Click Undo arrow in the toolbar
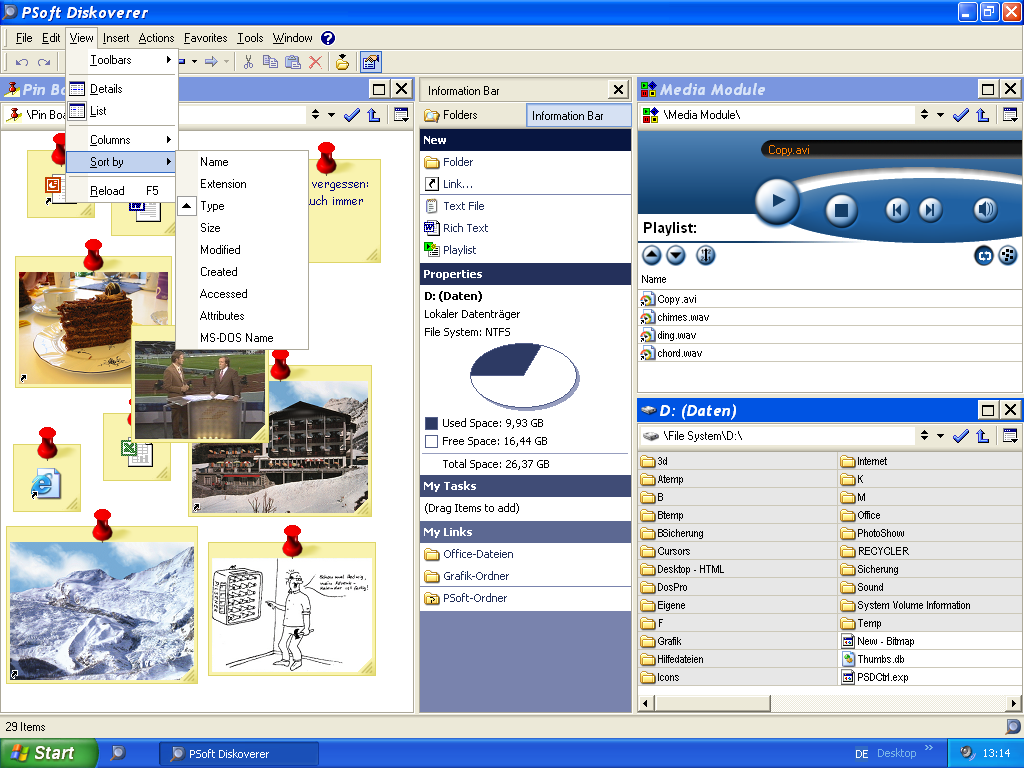This screenshot has width=1024, height=768. pos(22,62)
